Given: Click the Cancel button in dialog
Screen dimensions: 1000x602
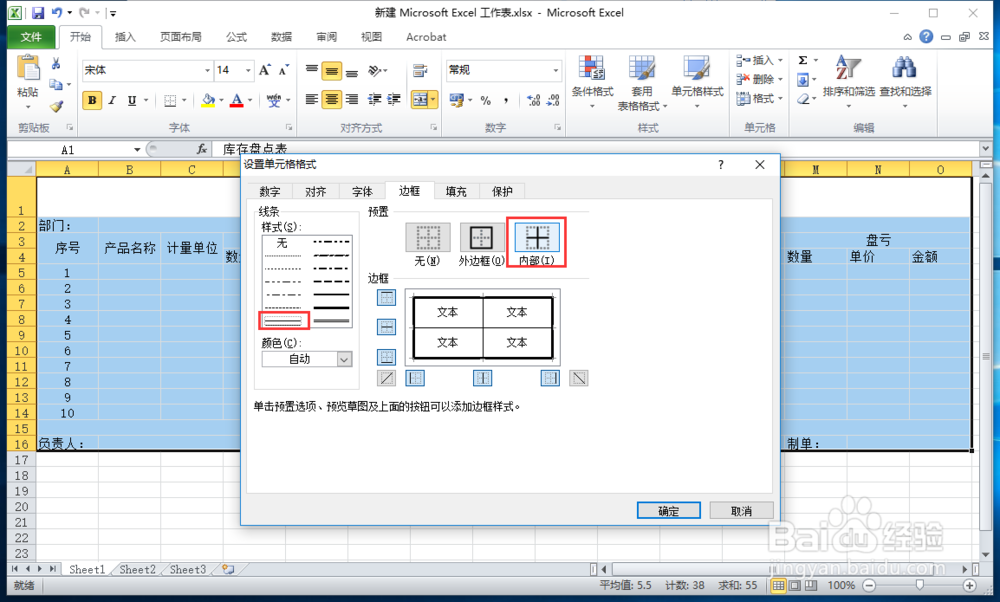Looking at the screenshot, I should [741, 511].
